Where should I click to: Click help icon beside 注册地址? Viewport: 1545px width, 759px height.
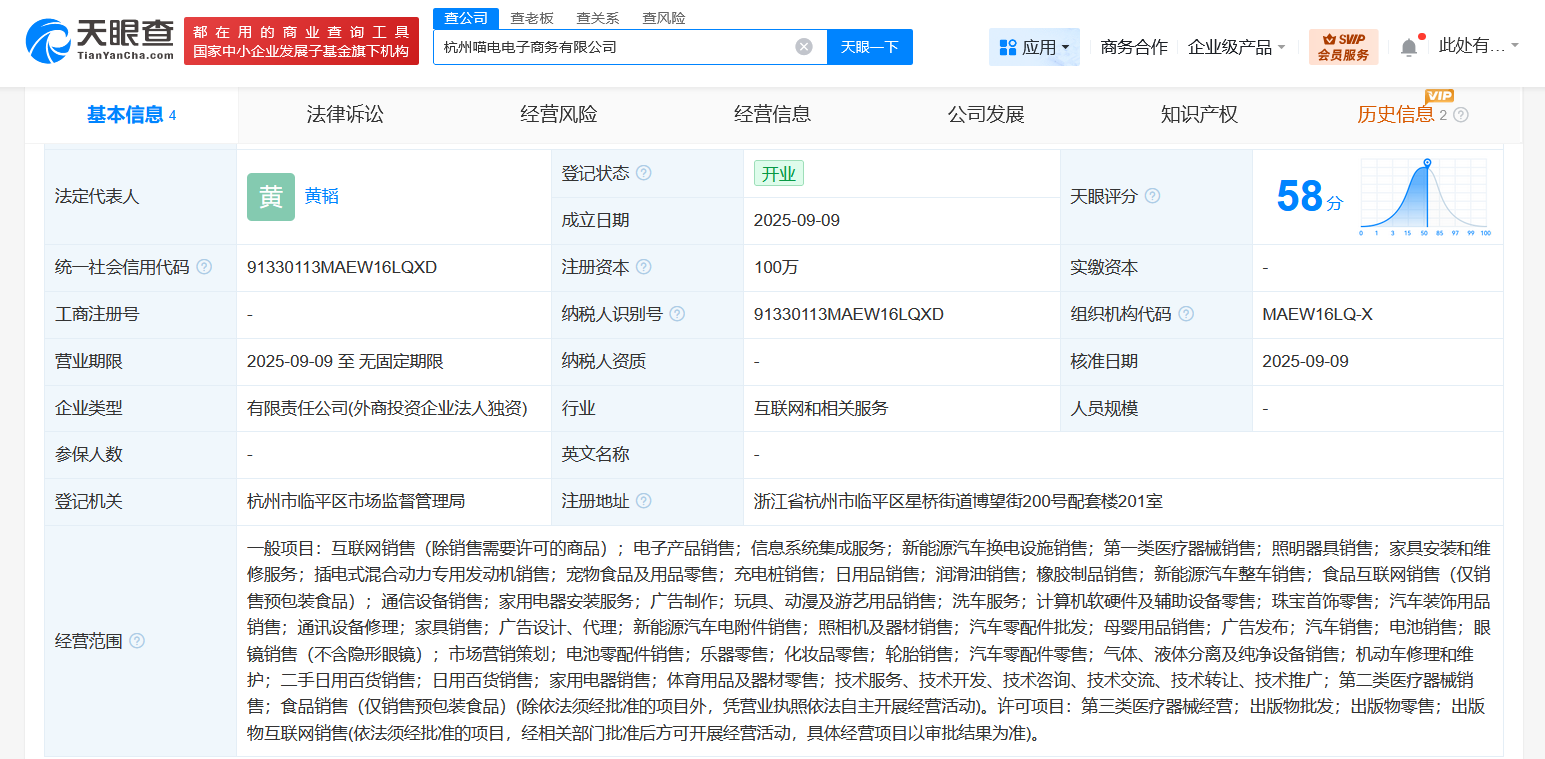coord(644,501)
